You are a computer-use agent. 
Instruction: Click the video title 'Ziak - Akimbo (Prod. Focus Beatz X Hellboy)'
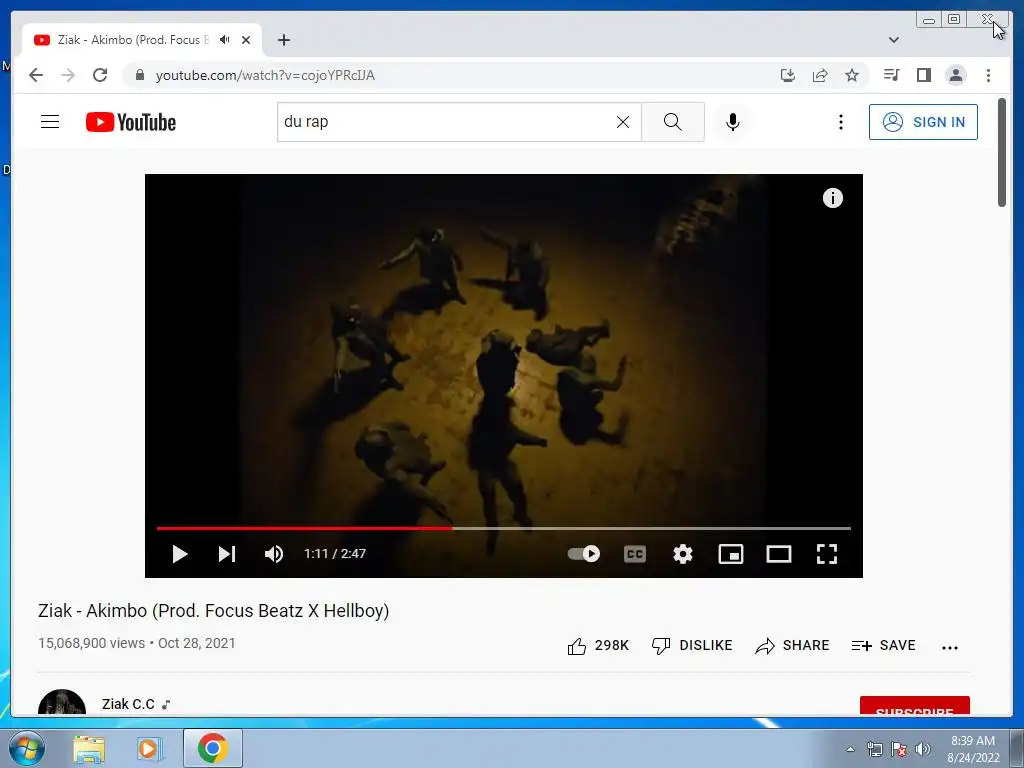(214, 611)
